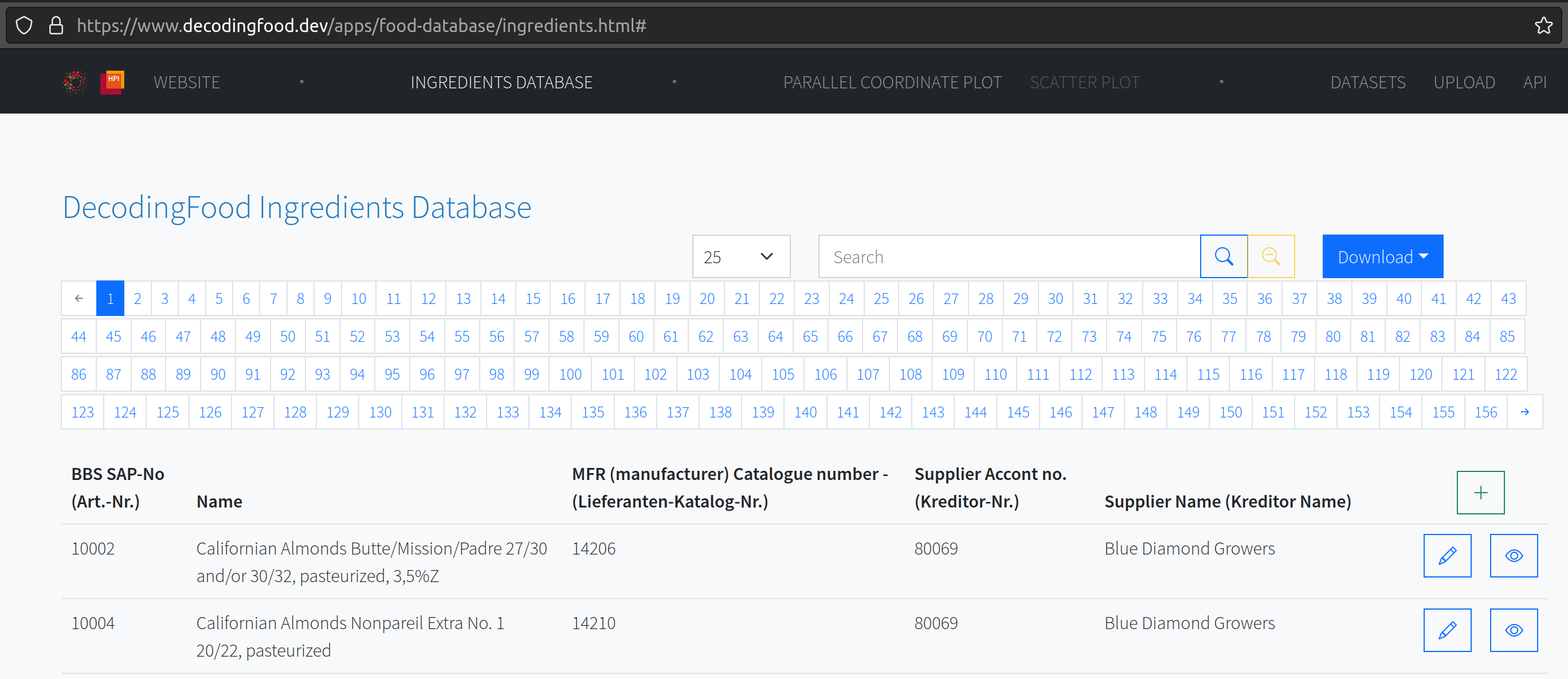Click the green plus add ingredient button
The width and height of the screenshot is (1568, 679).
coord(1480,492)
